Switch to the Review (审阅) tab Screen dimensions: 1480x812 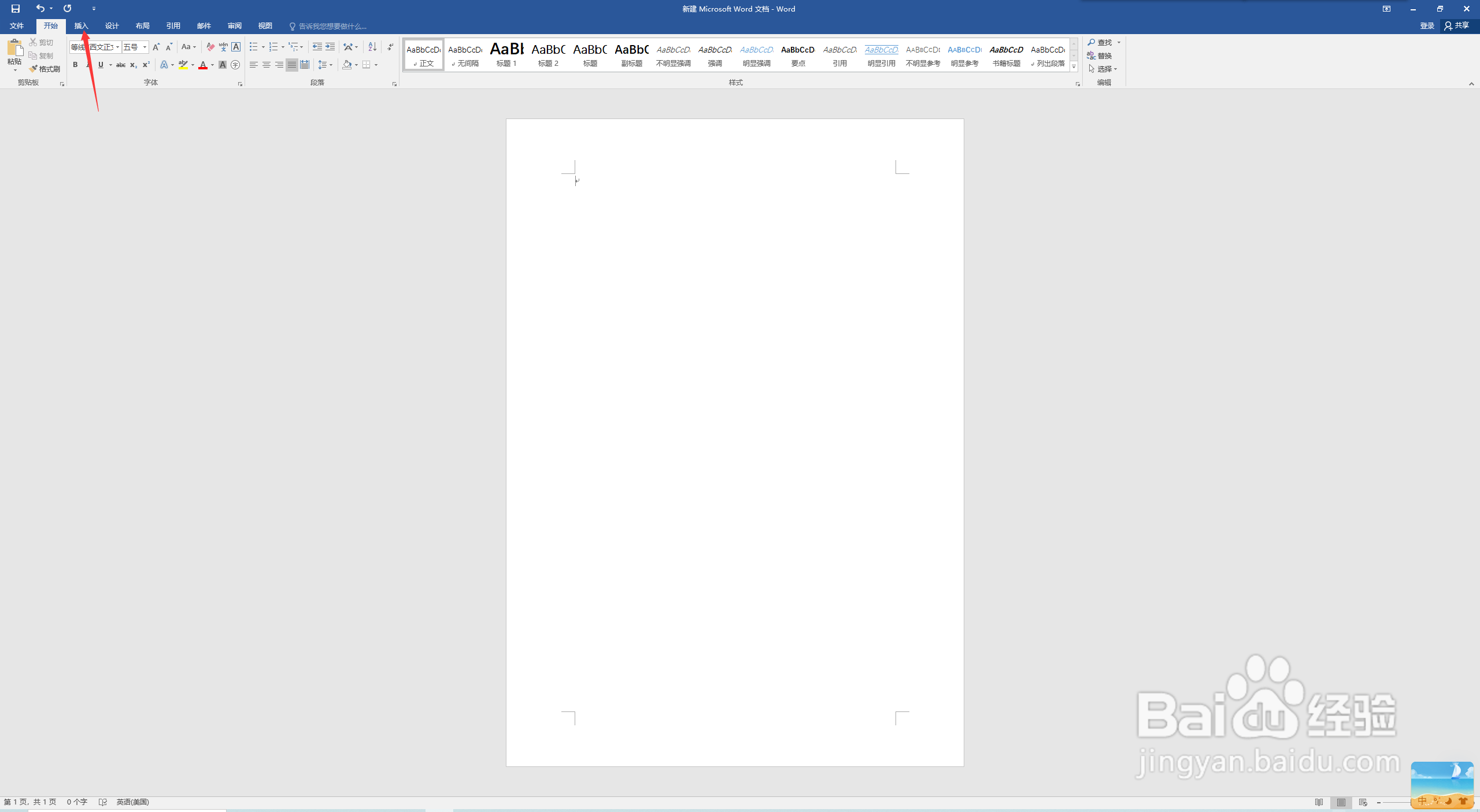(235, 26)
